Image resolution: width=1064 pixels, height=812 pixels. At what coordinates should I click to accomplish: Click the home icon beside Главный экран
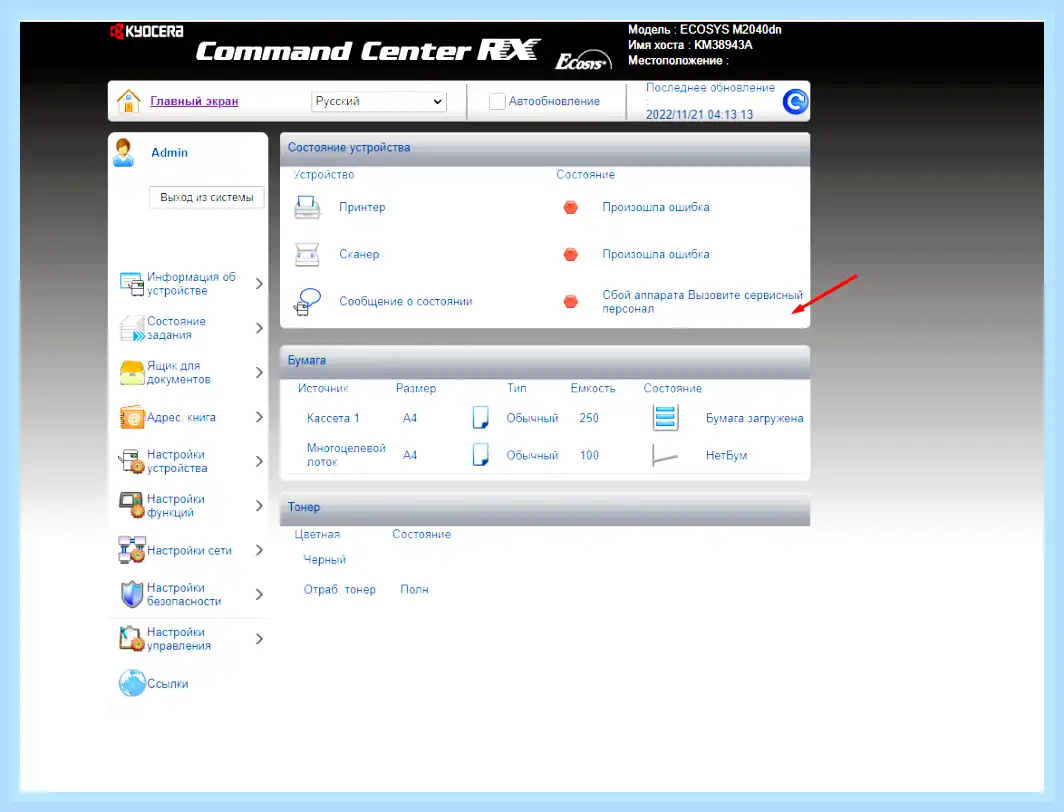point(128,101)
